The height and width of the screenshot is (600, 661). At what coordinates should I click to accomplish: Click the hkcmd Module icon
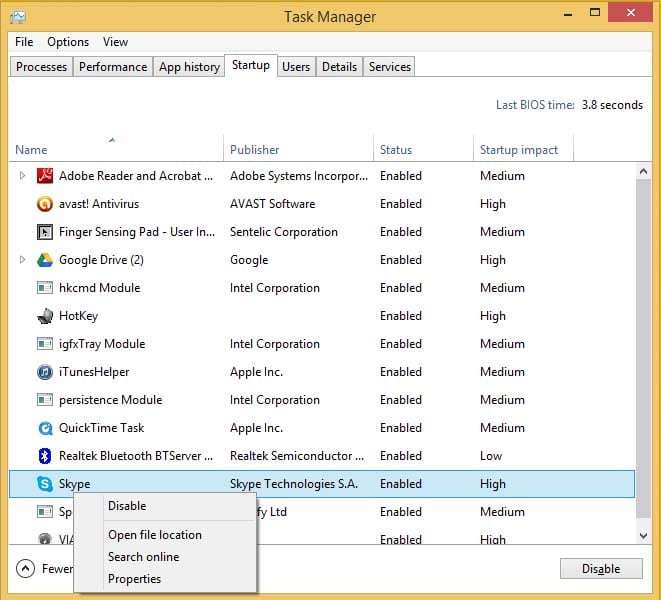(45, 288)
